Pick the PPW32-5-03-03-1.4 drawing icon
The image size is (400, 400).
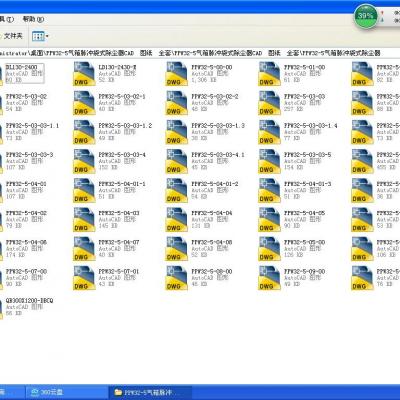point(269,132)
